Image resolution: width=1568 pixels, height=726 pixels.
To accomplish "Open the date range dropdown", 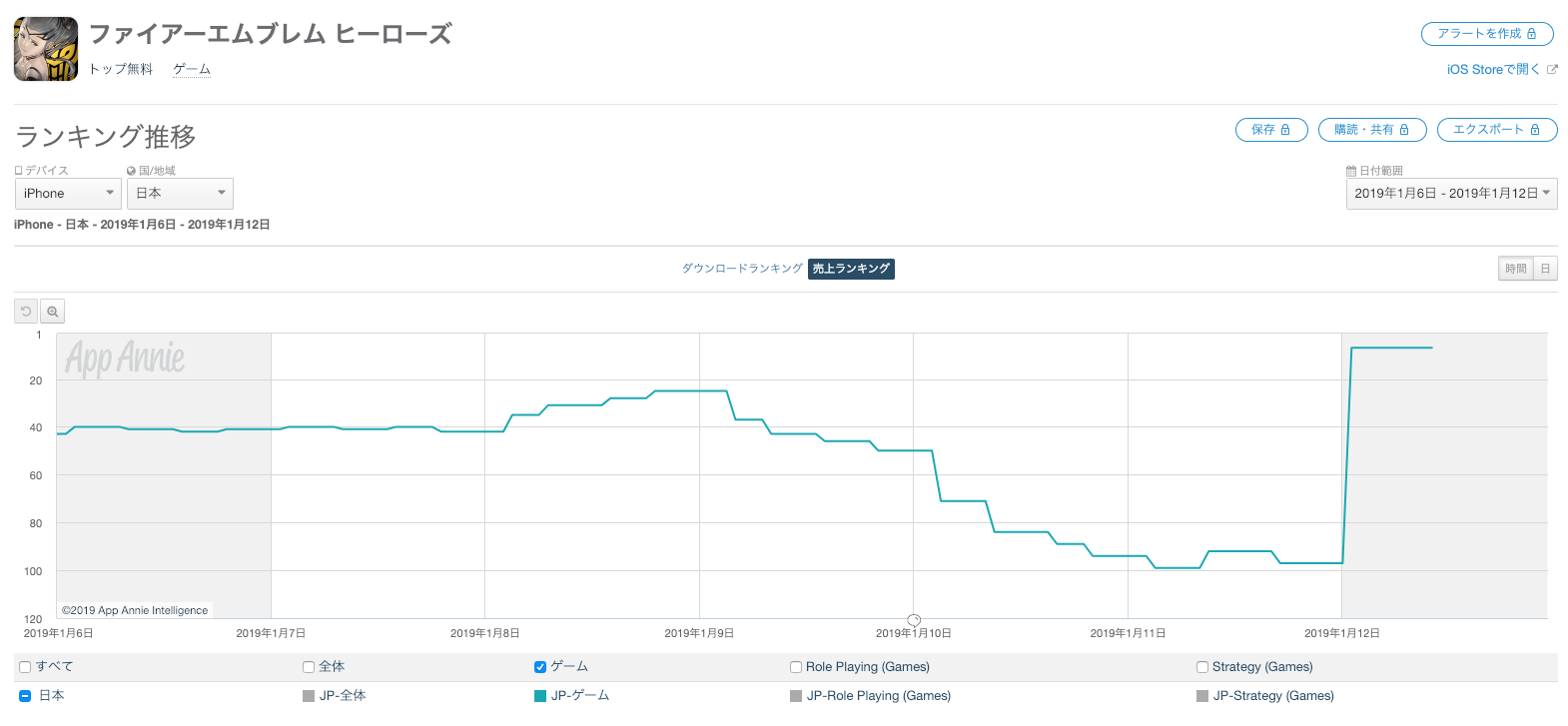I will [1452, 194].
